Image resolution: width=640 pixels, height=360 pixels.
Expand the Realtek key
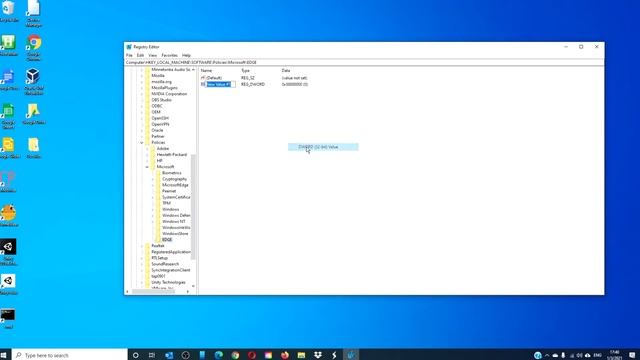pos(142,246)
